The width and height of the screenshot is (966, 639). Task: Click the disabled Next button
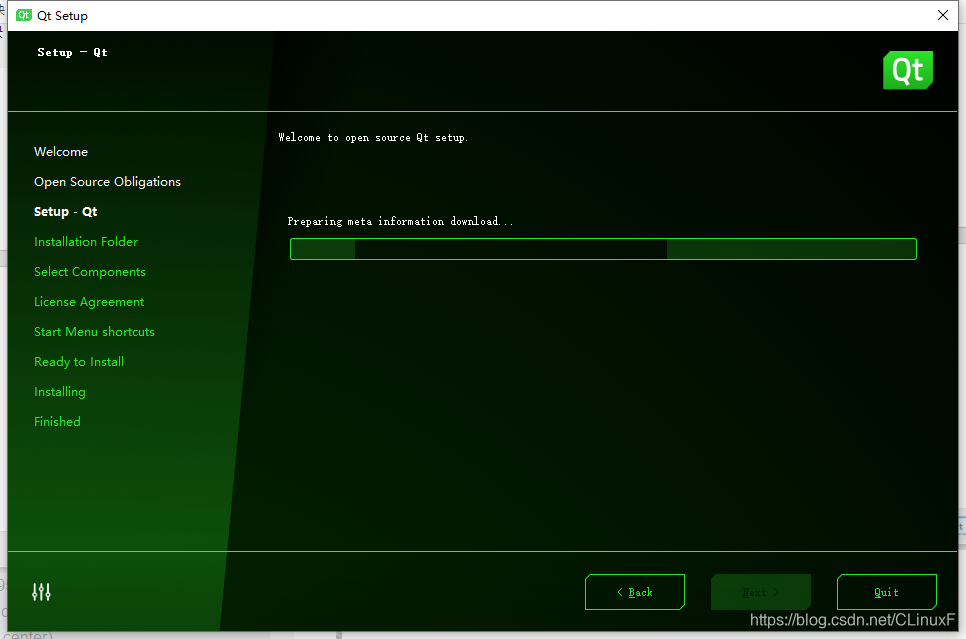[760, 592]
